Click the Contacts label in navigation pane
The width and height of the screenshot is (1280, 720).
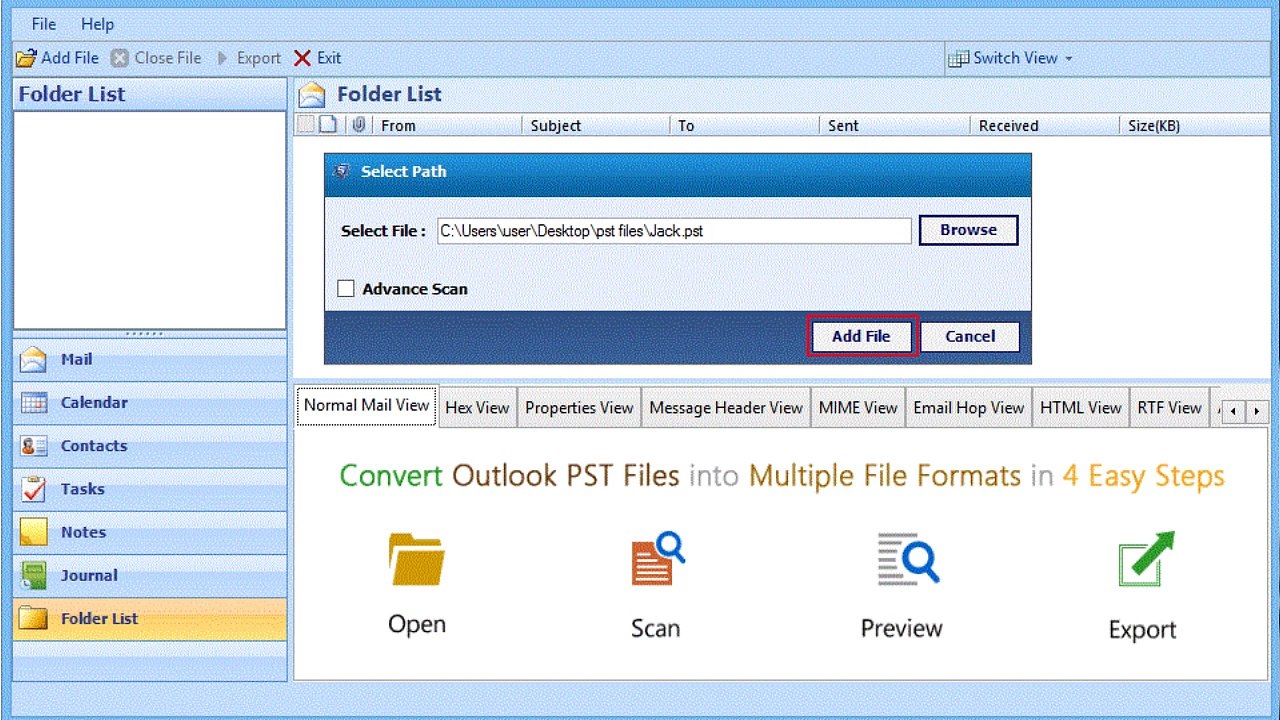pyautogui.click(x=94, y=446)
